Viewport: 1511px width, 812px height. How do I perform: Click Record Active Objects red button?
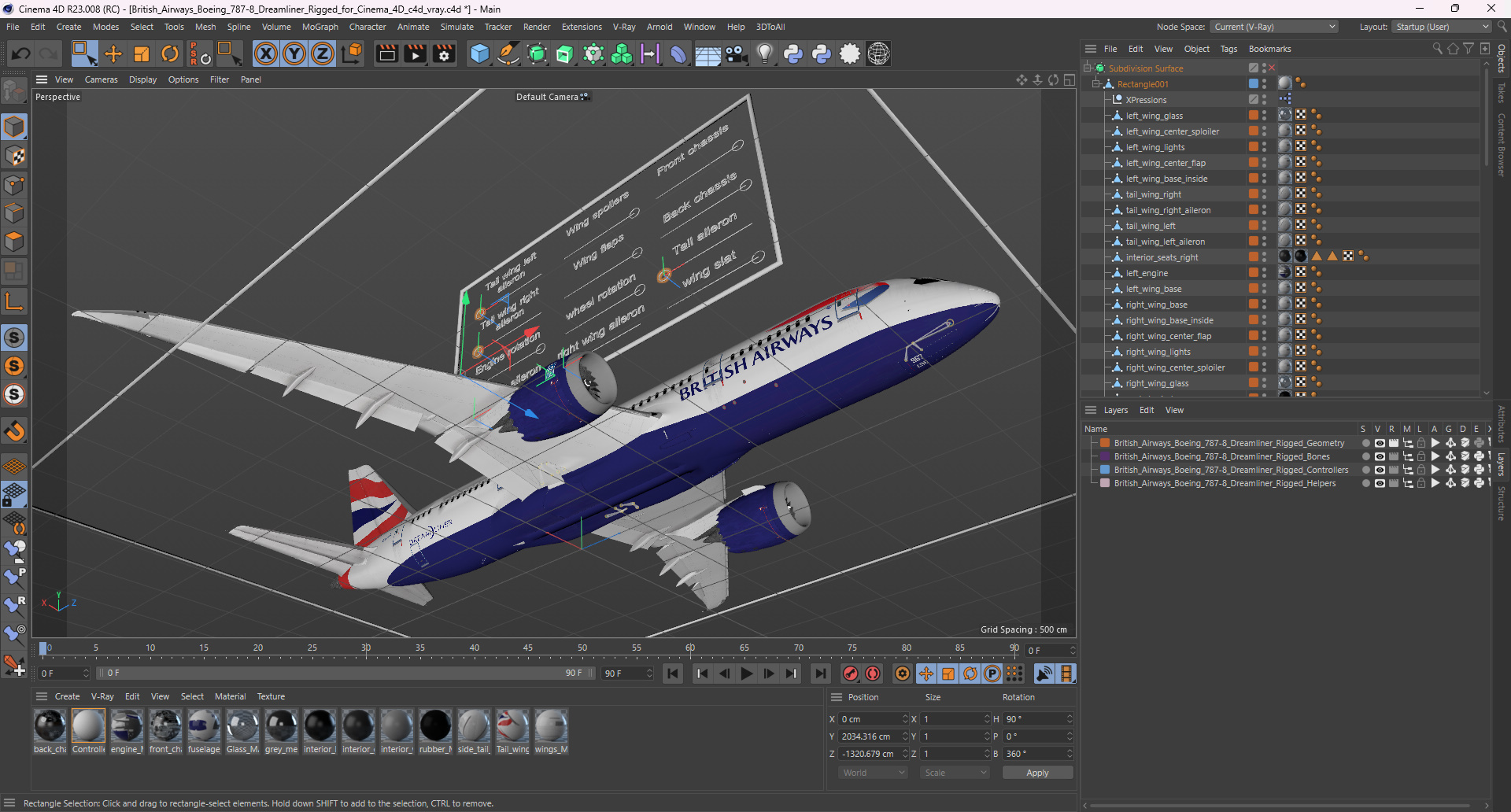click(851, 674)
